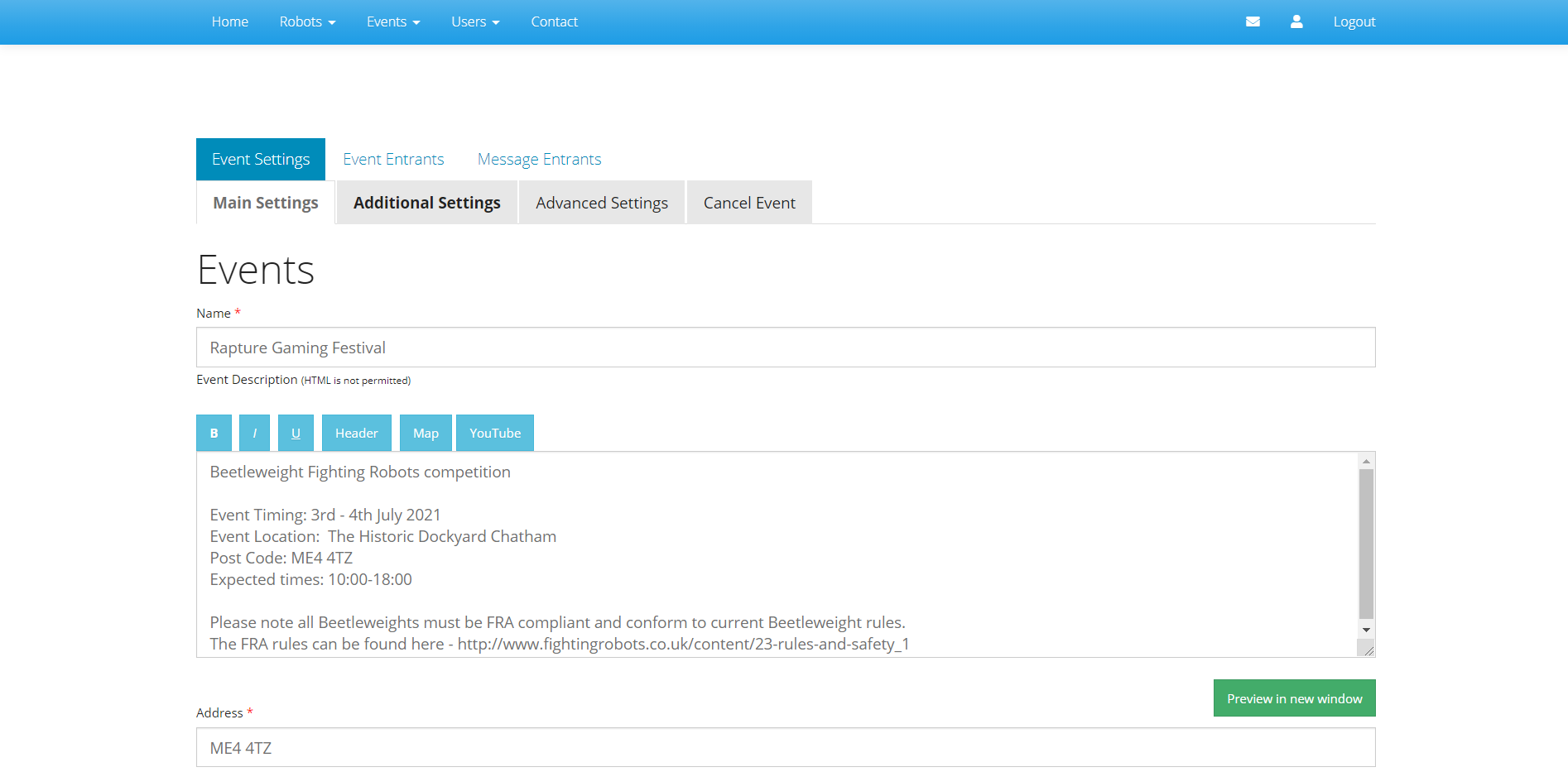Image resolution: width=1568 pixels, height=772 pixels.
Task: Select the Cancel Event tab
Action: [x=749, y=203]
